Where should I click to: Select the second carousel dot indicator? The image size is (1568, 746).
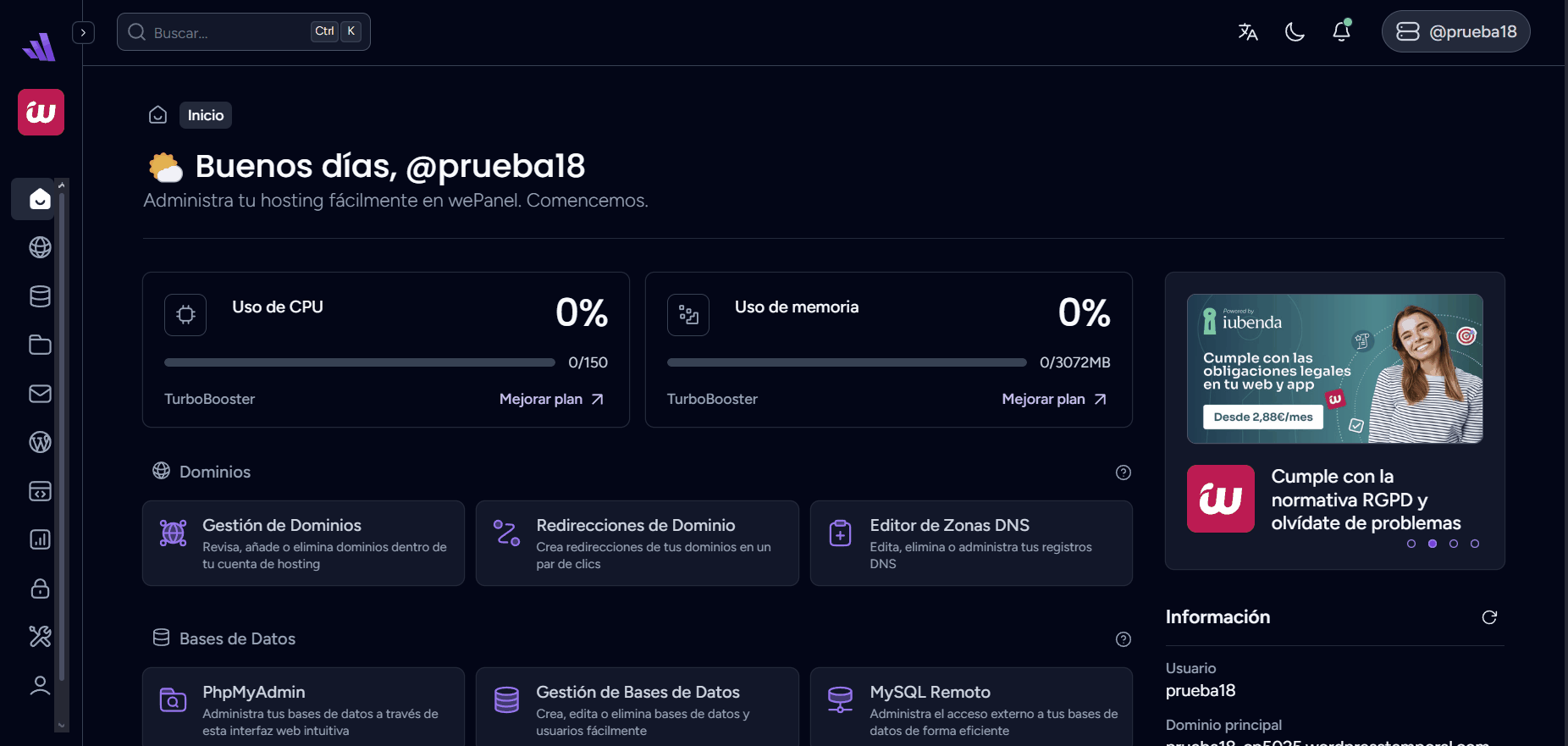[1433, 544]
